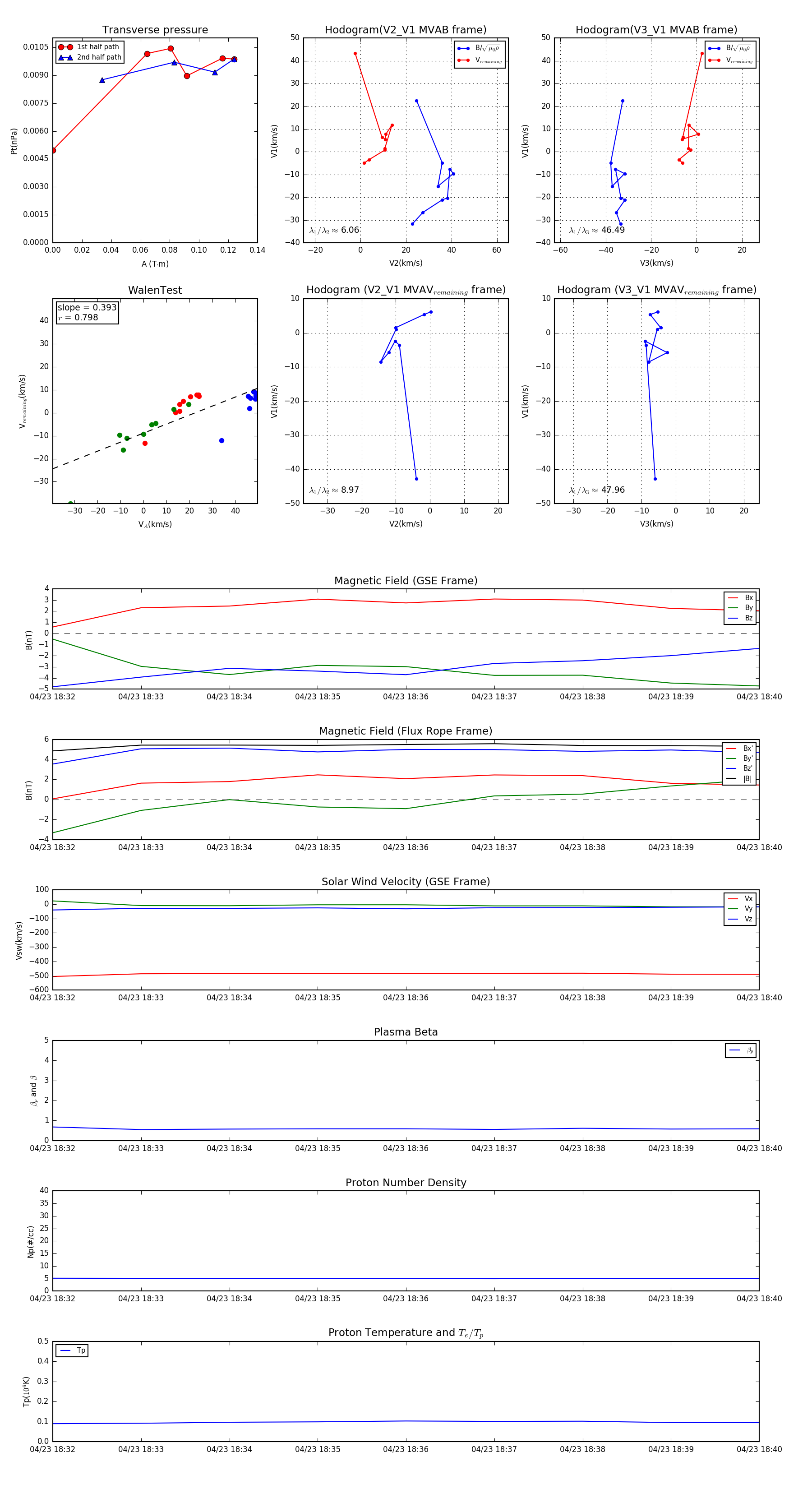Image resolution: width=812 pixels, height=1489 pixels.
Task: Select the '1st half path' legend entry
Action: click(89, 47)
